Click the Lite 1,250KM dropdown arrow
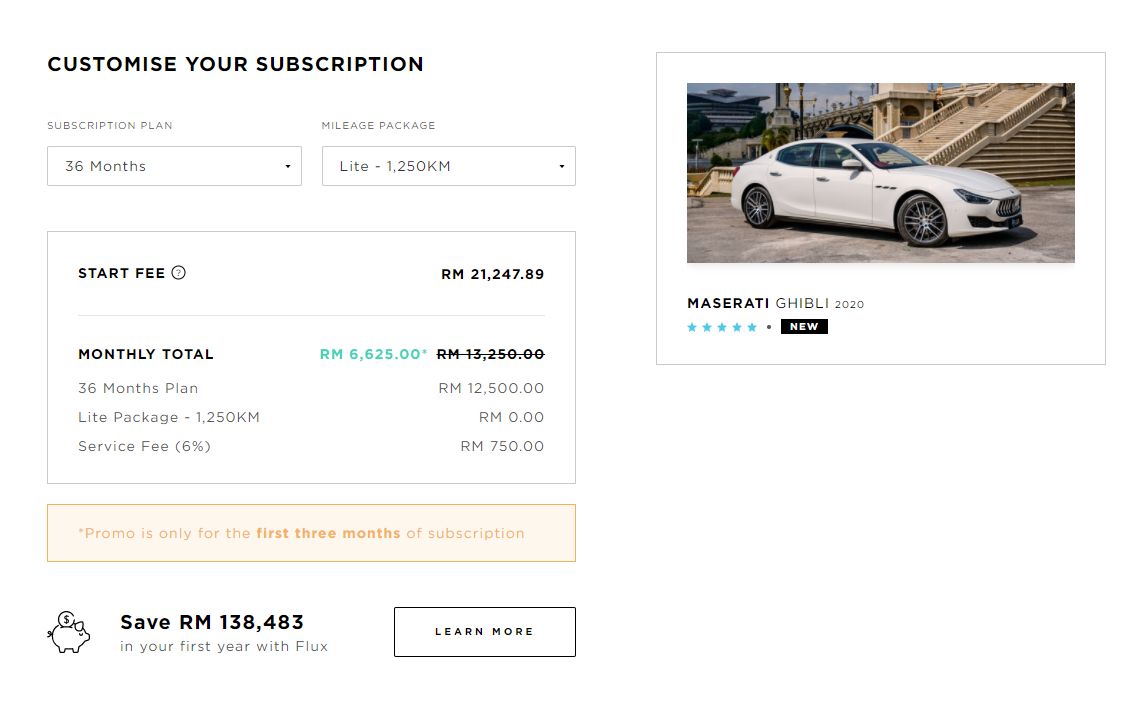Screen dimensions: 1147x702 tap(562, 167)
